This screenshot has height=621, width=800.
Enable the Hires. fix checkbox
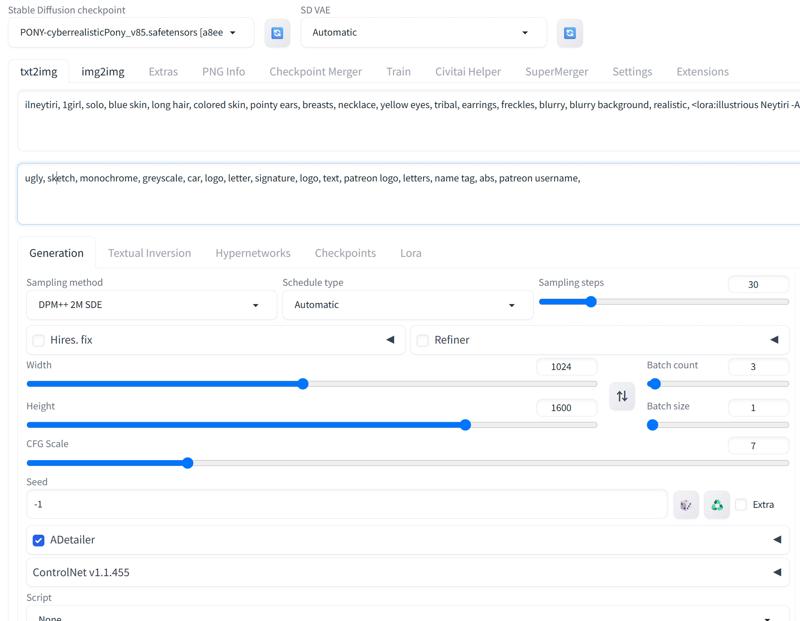tap(39, 340)
